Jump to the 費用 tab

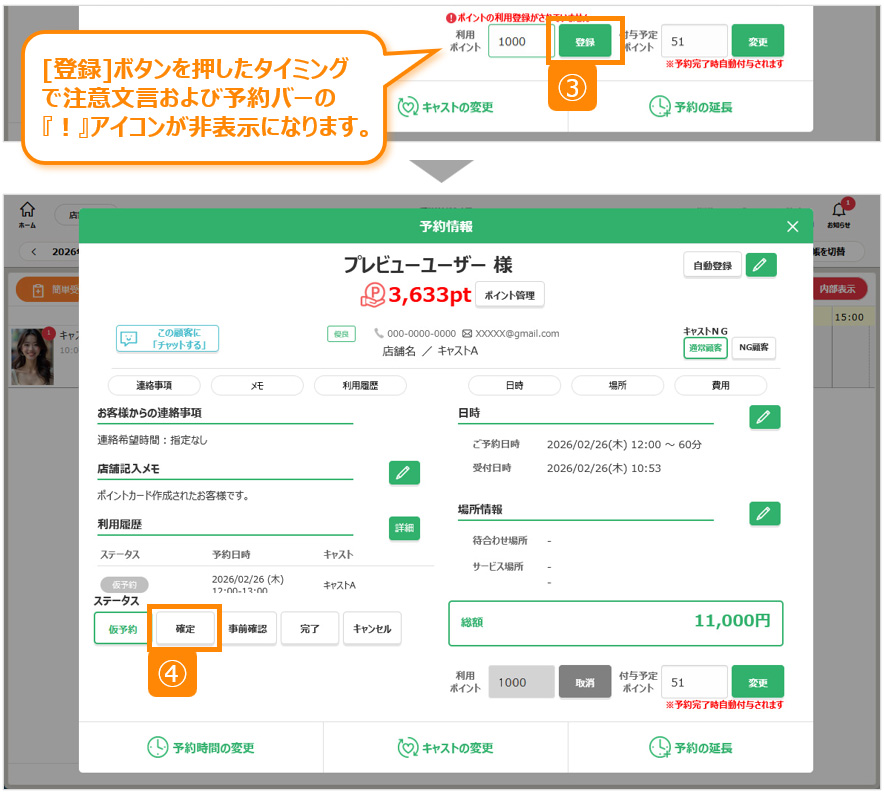pos(720,385)
